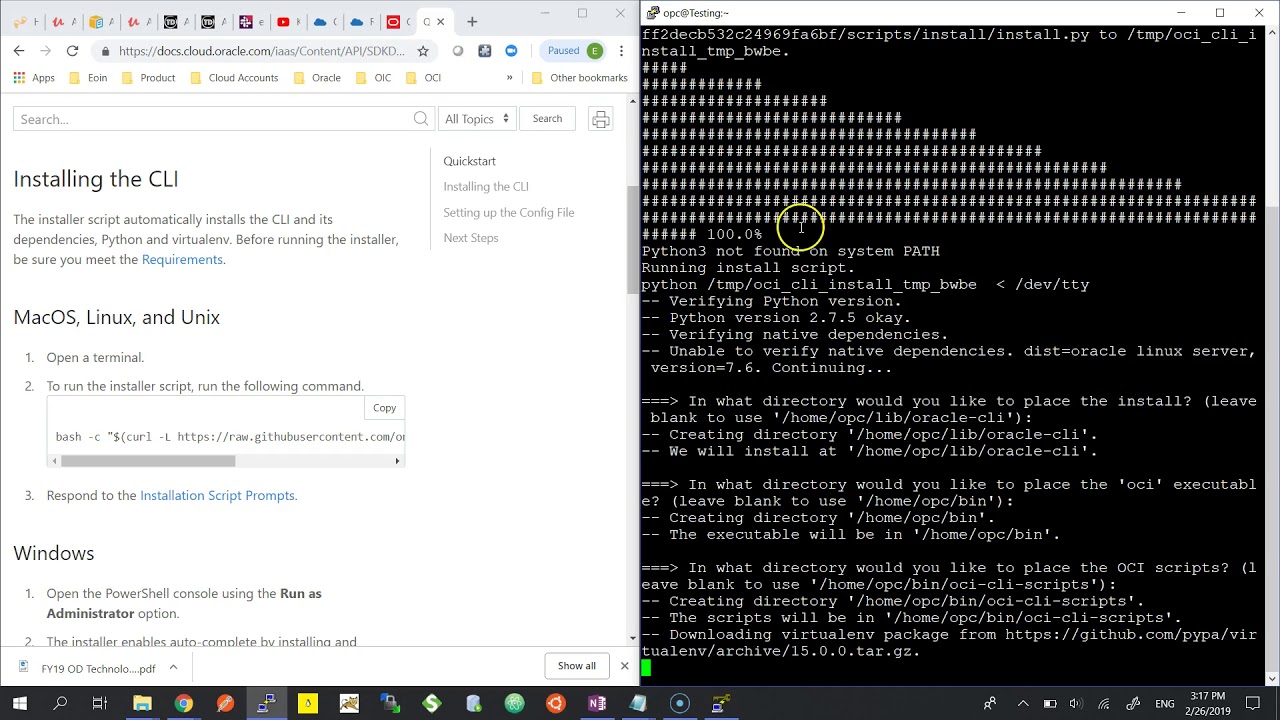The height and width of the screenshot is (720, 1280).
Task: Switch to the YouTube tab
Action: point(284,21)
